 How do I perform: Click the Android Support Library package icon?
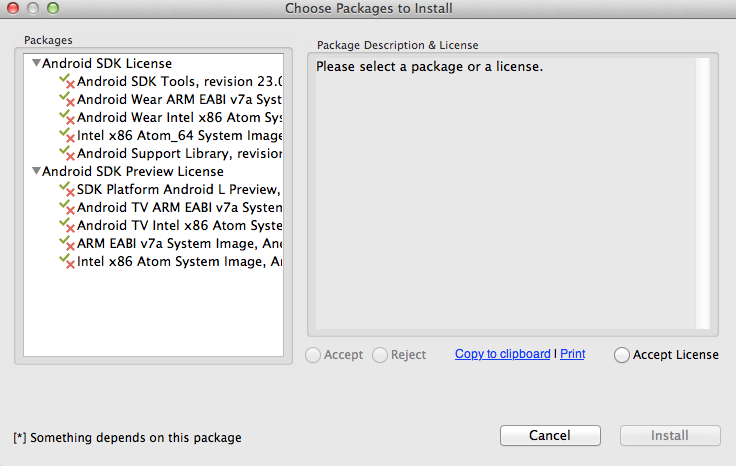coord(68,154)
